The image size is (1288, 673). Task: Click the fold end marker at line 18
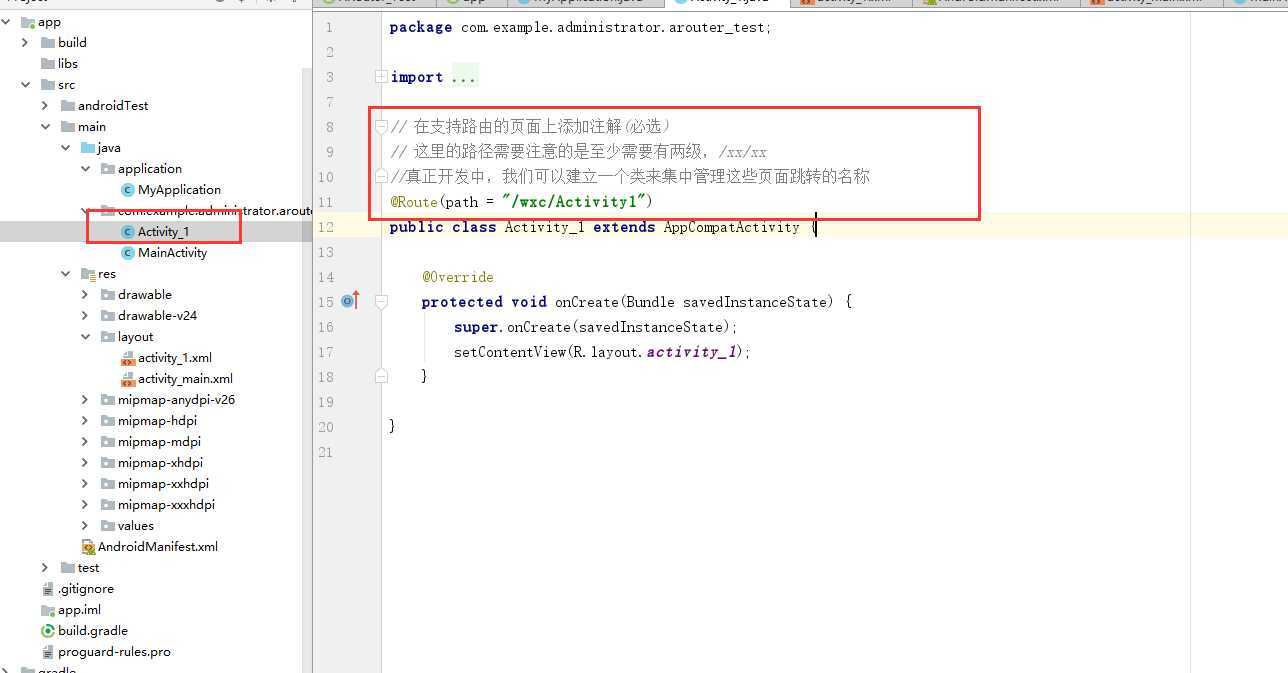coord(381,376)
